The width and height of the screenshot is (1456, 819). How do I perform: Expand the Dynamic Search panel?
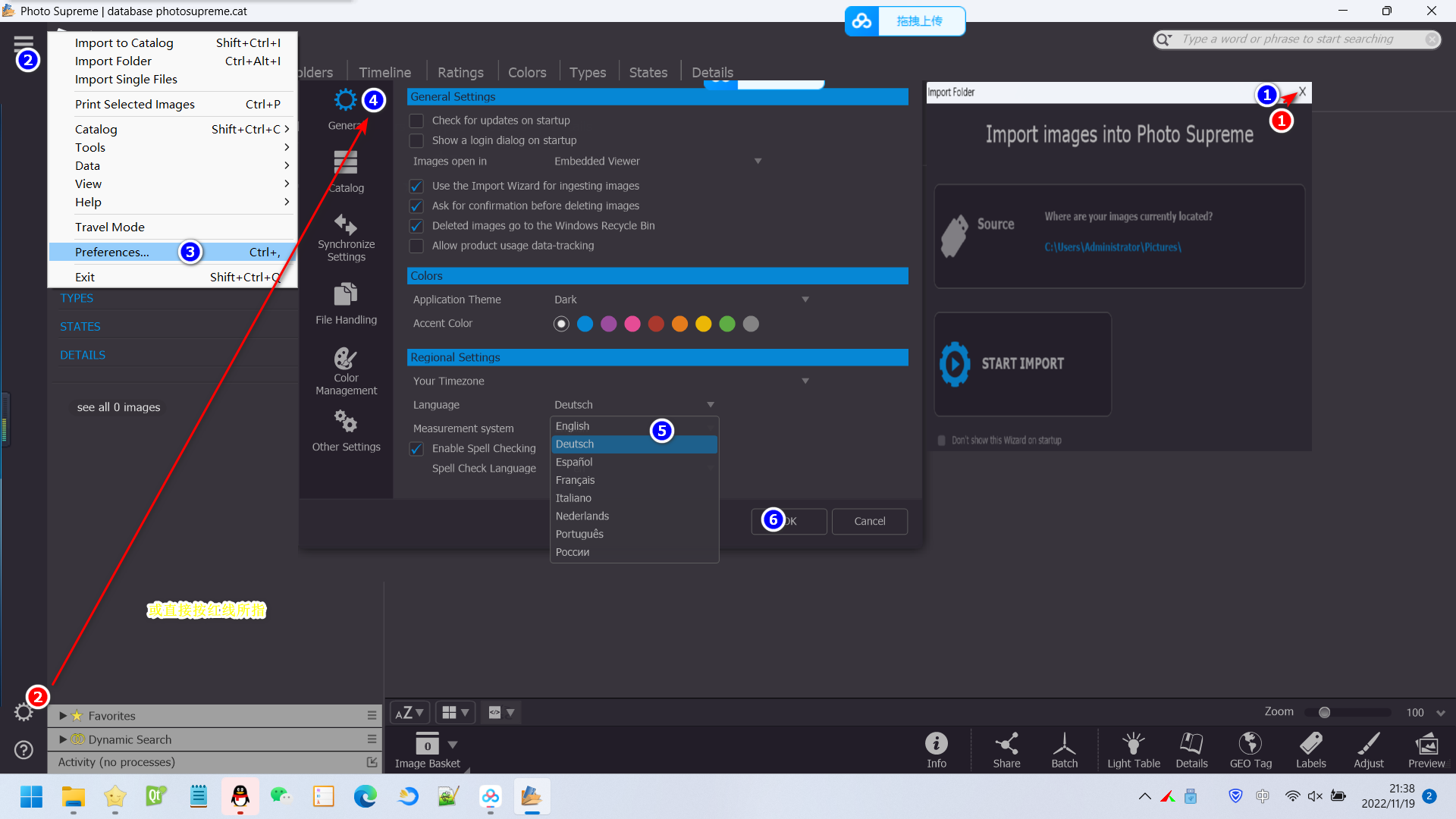click(63, 739)
